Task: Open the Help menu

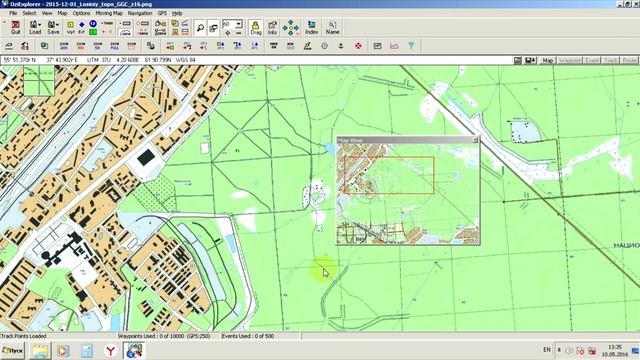Action: tap(177, 13)
